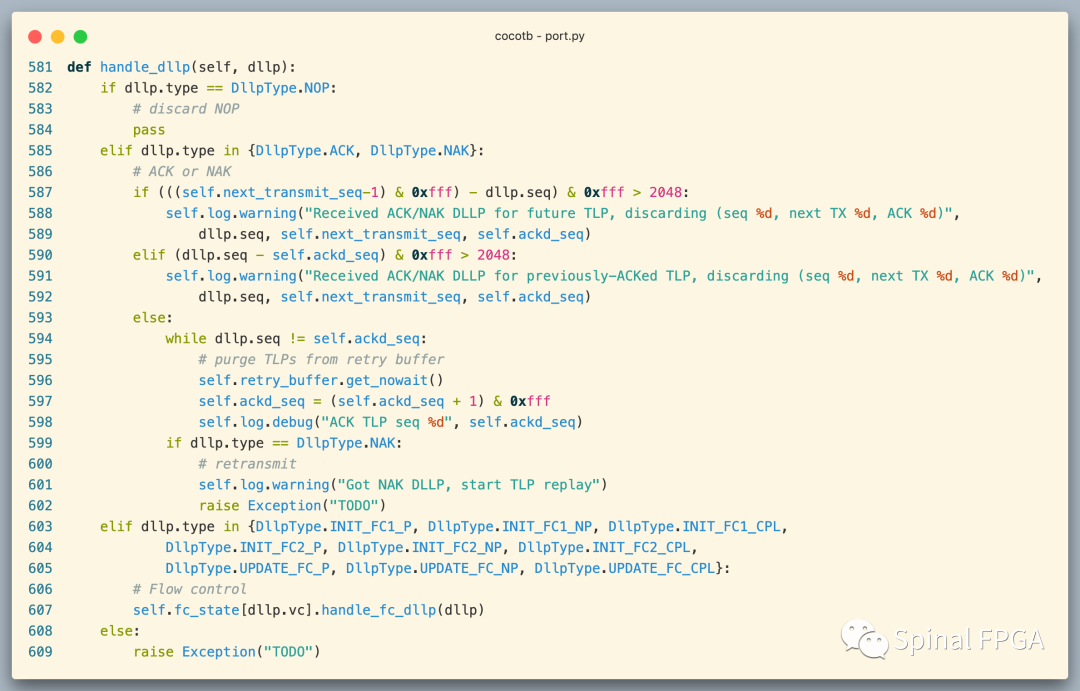Image resolution: width=1080 pixels, height=691 pixels.
Task: Click the comment '# Flow control'
Action: click(x=189, y=589)
